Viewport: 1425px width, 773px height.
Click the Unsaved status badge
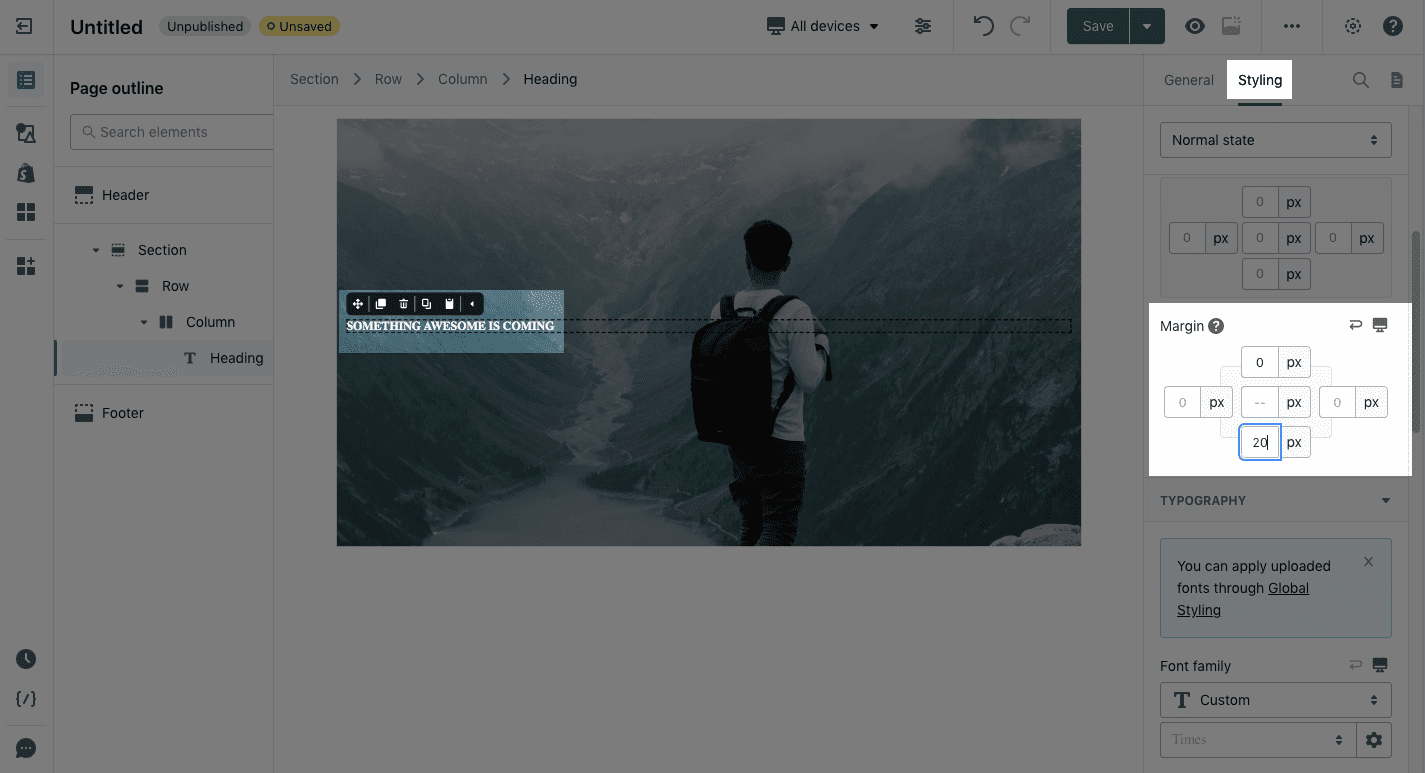[x=299, y=27]
